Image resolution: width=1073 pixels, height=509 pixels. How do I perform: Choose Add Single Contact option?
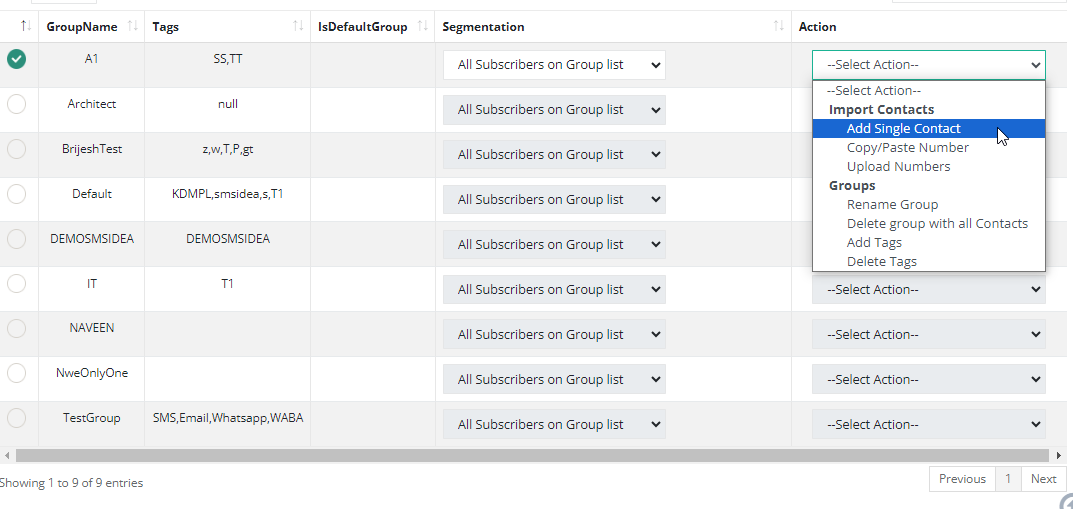(x=903, y=128)
